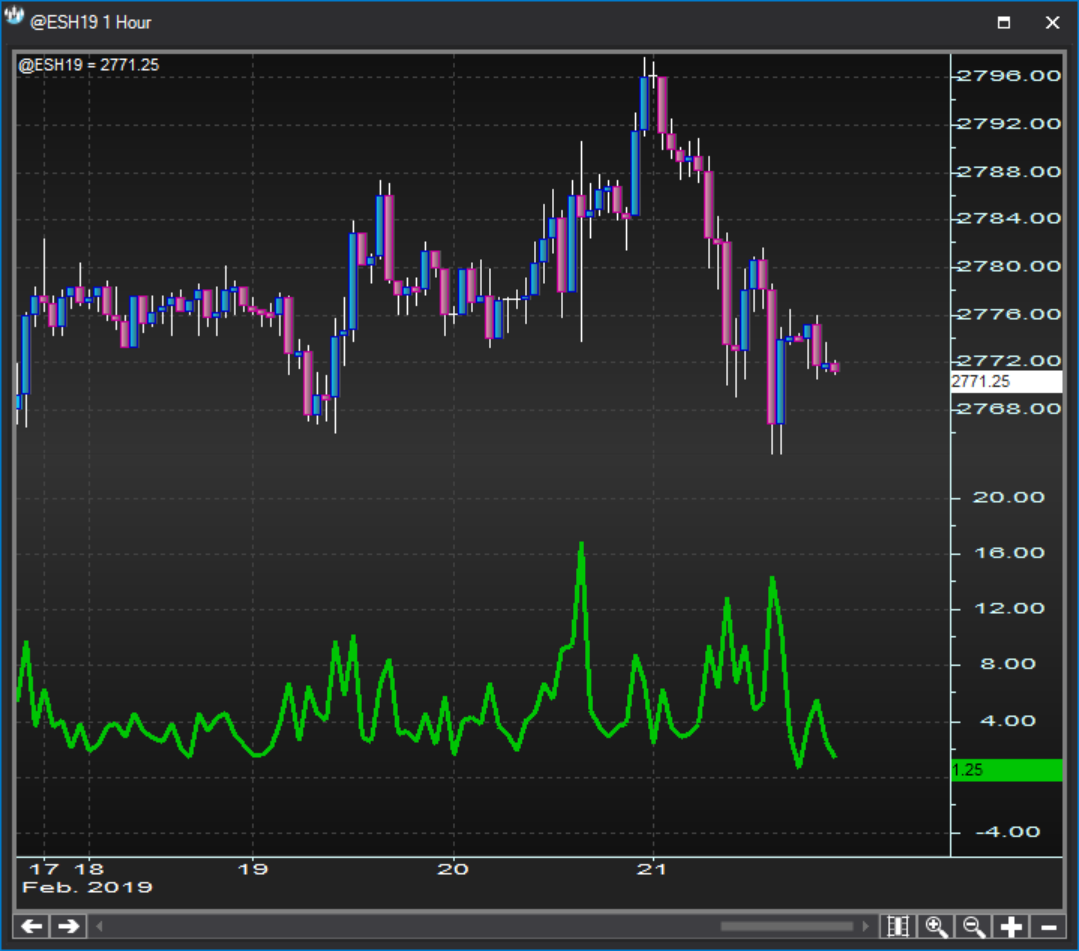Click the date label 20 on the time axis
This screenshot has height=951, width=1079.
coord(453,869)
